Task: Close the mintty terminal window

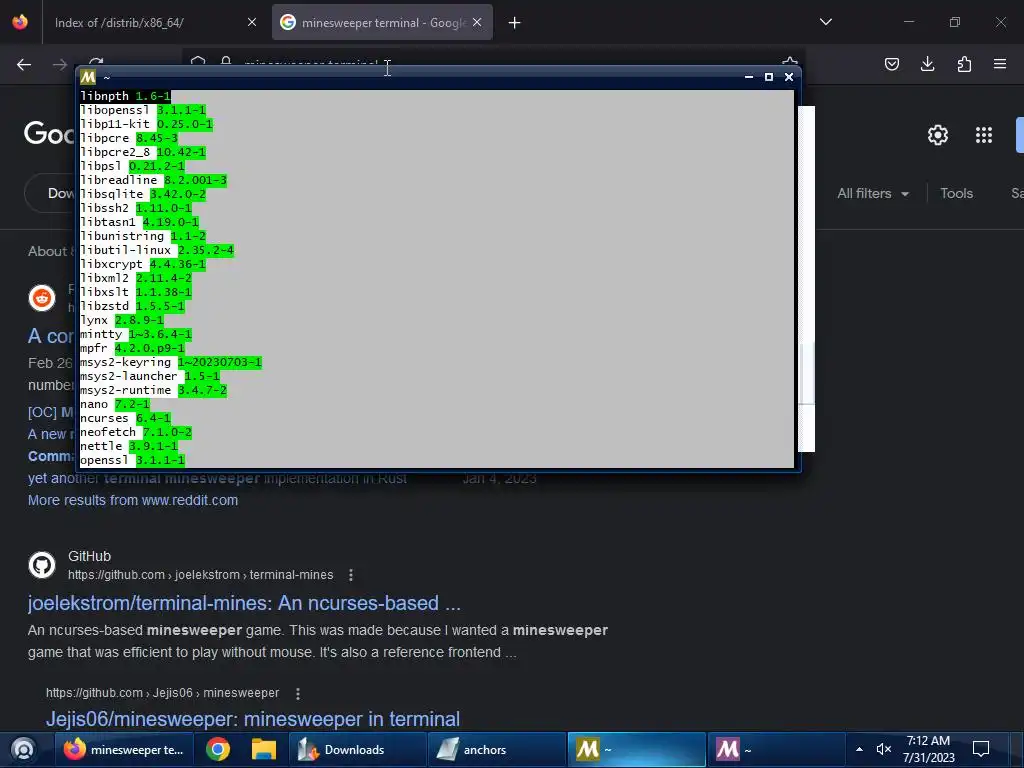Action: [x=789, y=77]
